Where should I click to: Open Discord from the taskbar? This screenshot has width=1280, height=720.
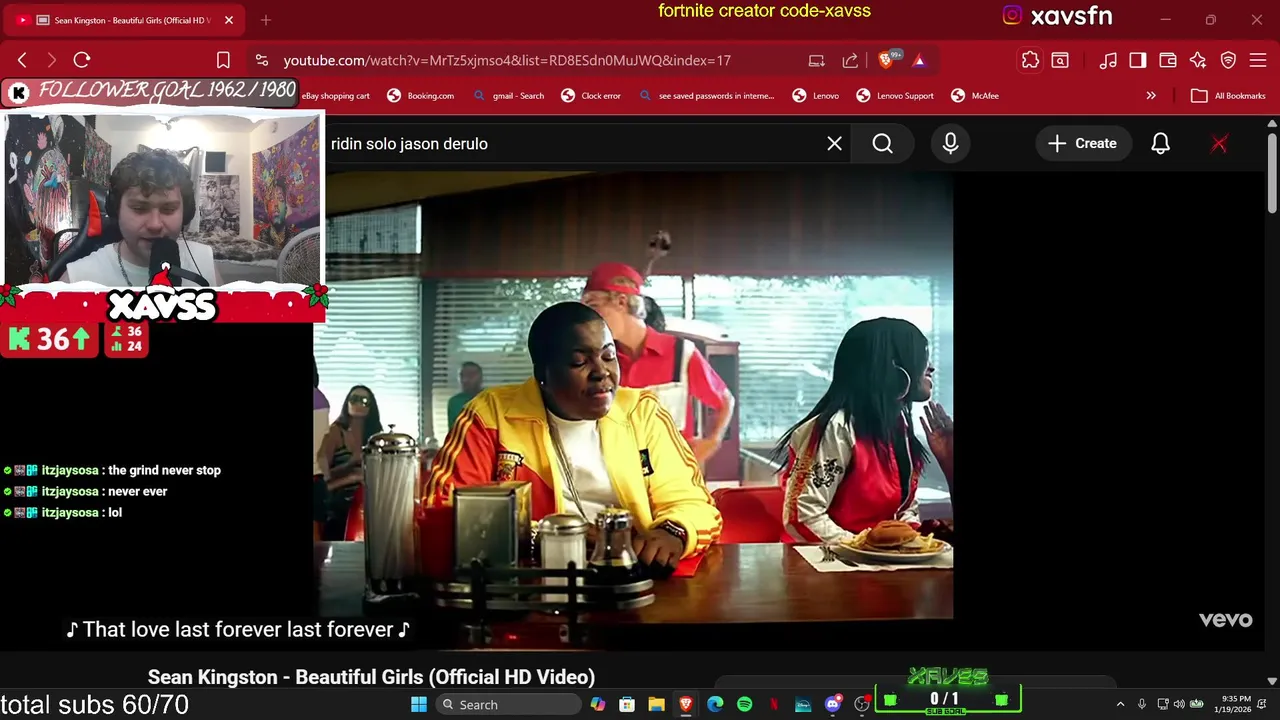(832, 704)
